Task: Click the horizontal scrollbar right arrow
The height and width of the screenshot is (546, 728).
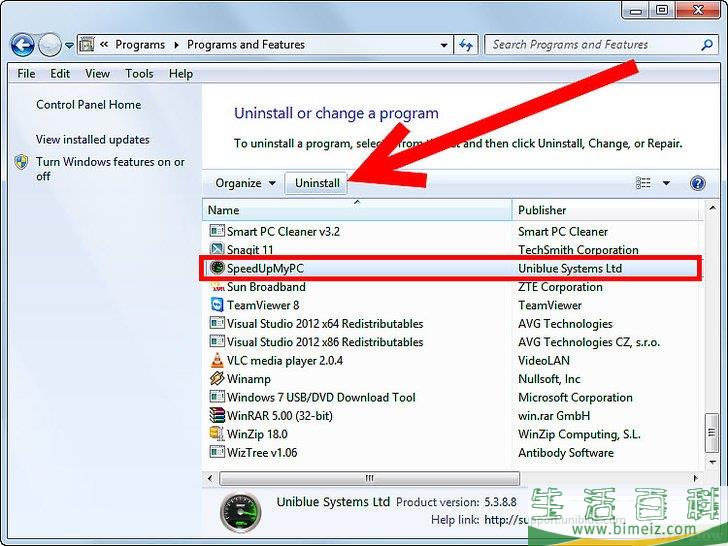Action: (x=696, y=478)
